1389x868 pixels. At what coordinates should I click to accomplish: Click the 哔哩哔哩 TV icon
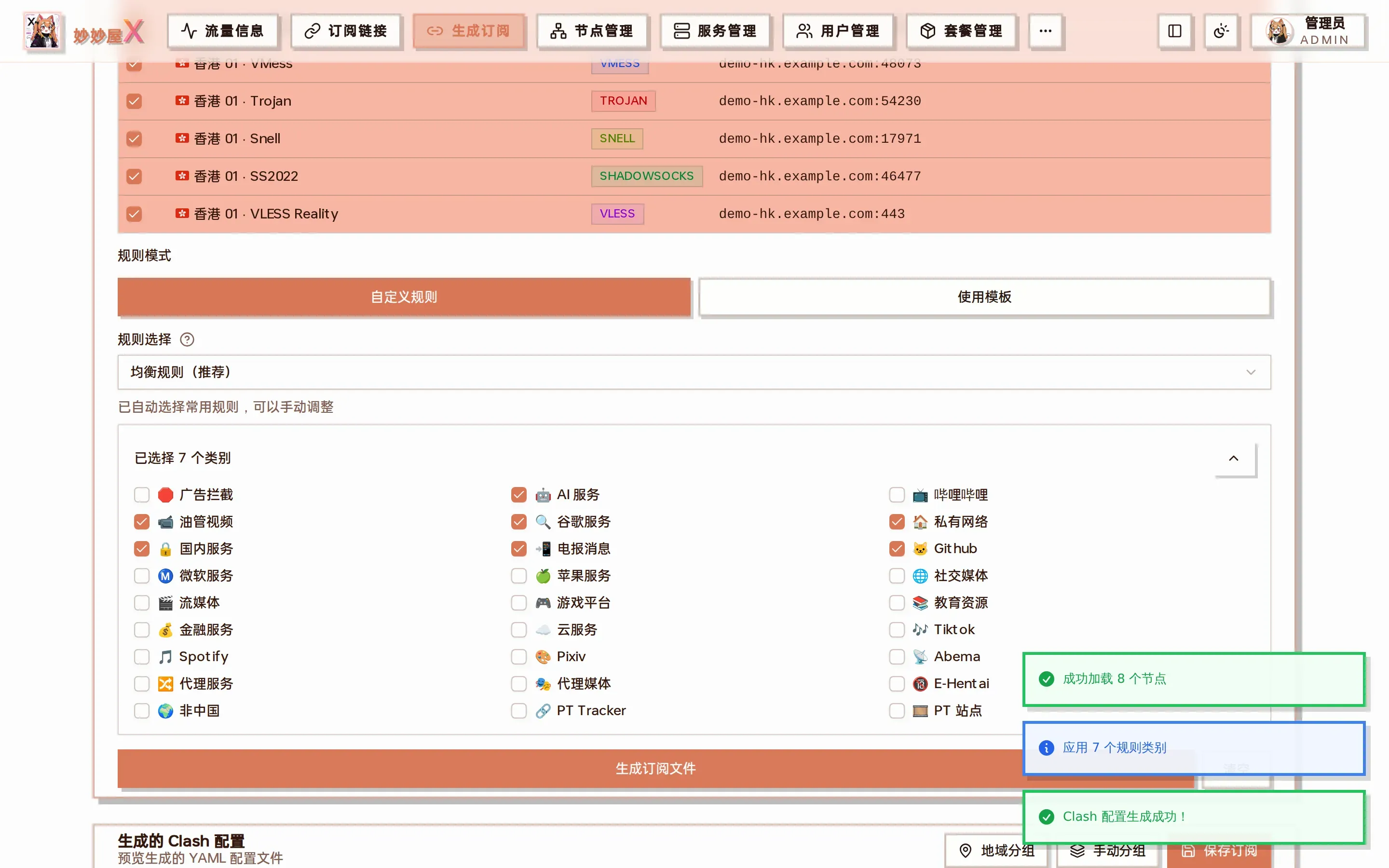[920, 494]
